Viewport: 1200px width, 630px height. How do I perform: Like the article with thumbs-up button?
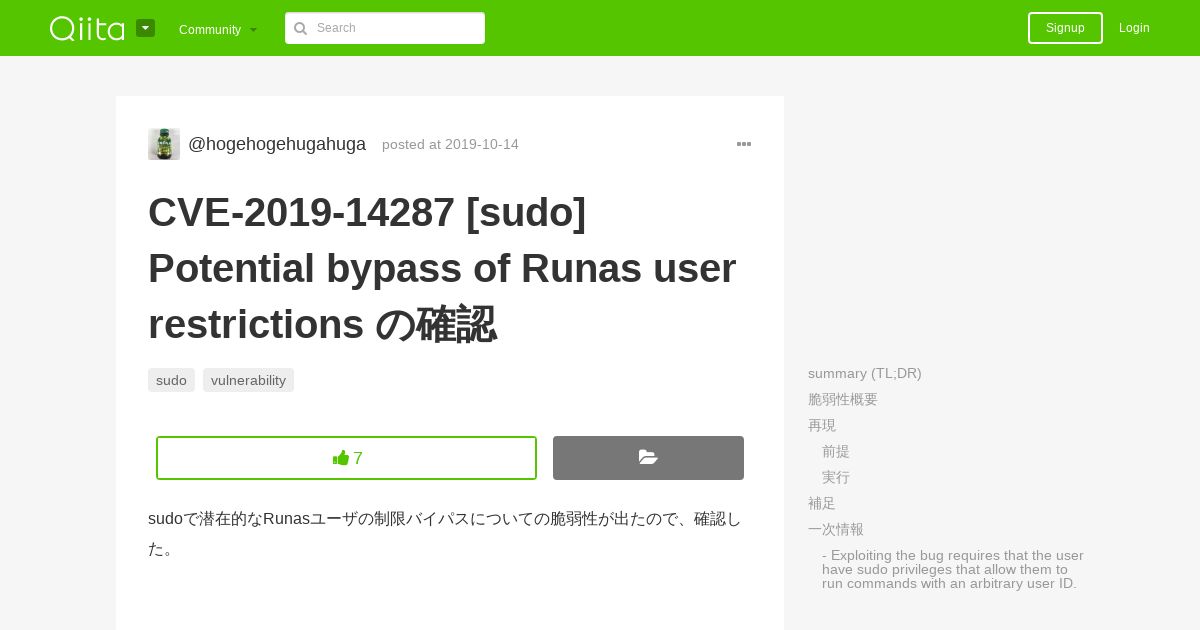(346, 458)
